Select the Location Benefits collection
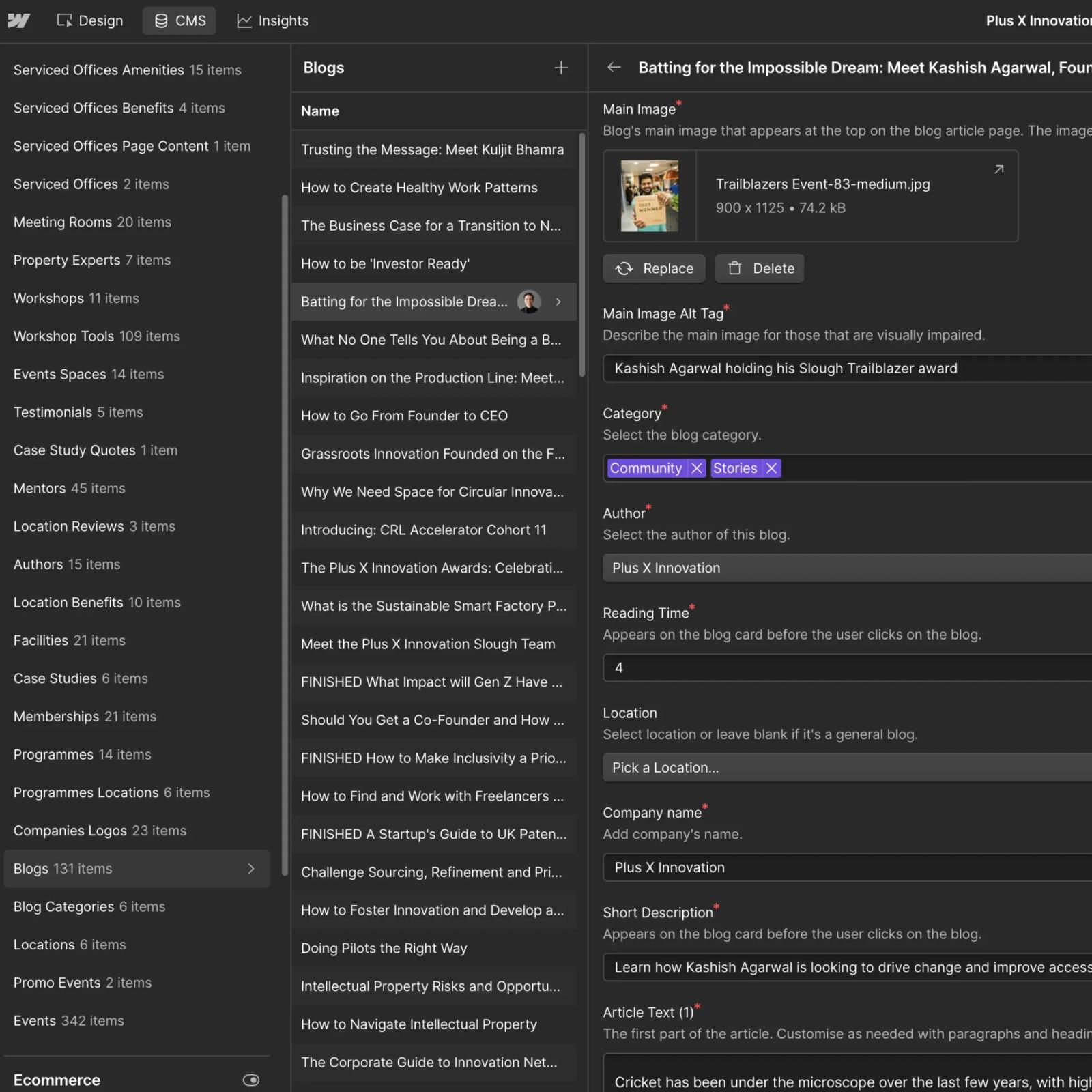The image size is (1092, 1092). point(97,603)
